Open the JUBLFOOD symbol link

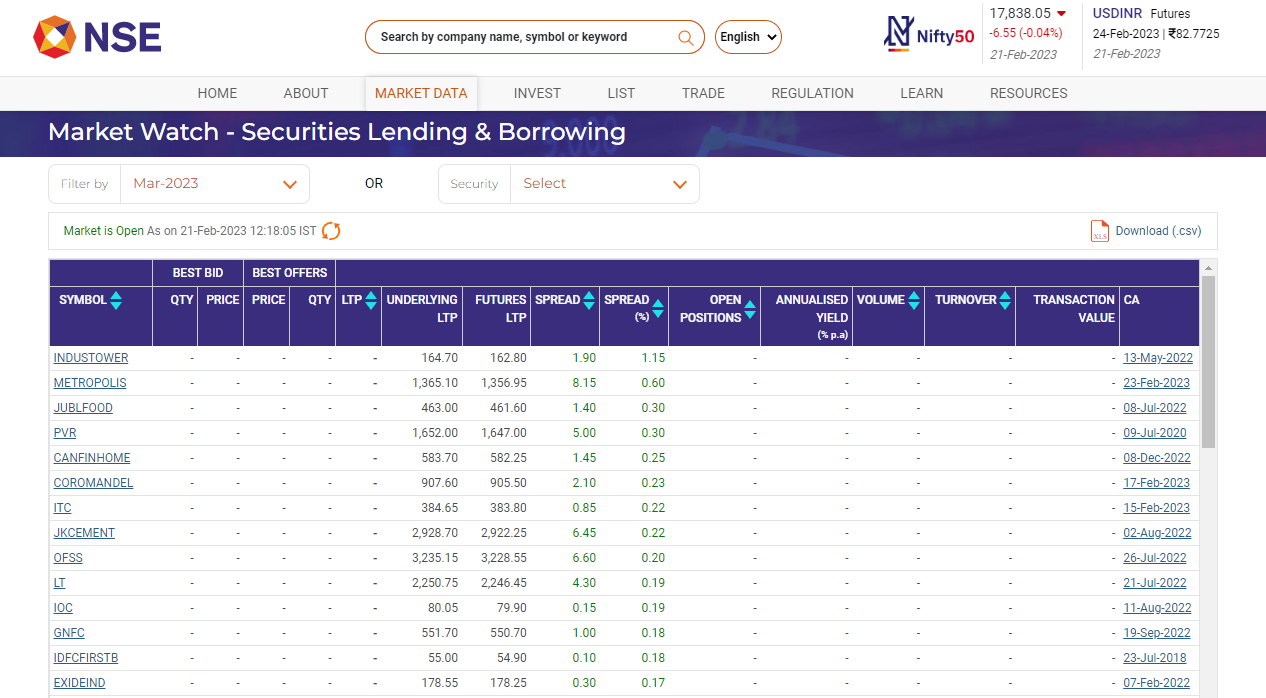tap(83, 408)
